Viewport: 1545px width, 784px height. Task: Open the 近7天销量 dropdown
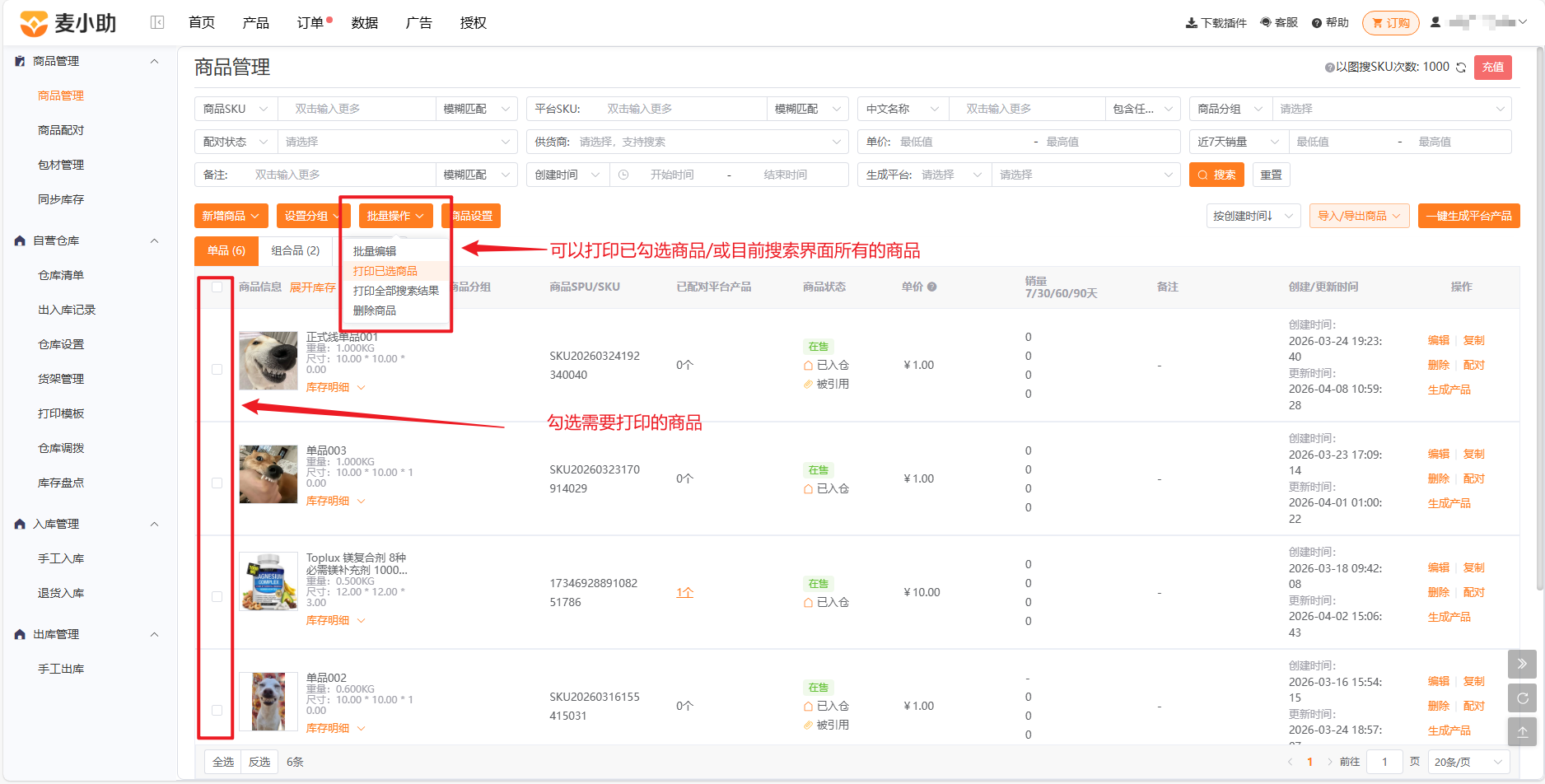[x=1238, y=142]
